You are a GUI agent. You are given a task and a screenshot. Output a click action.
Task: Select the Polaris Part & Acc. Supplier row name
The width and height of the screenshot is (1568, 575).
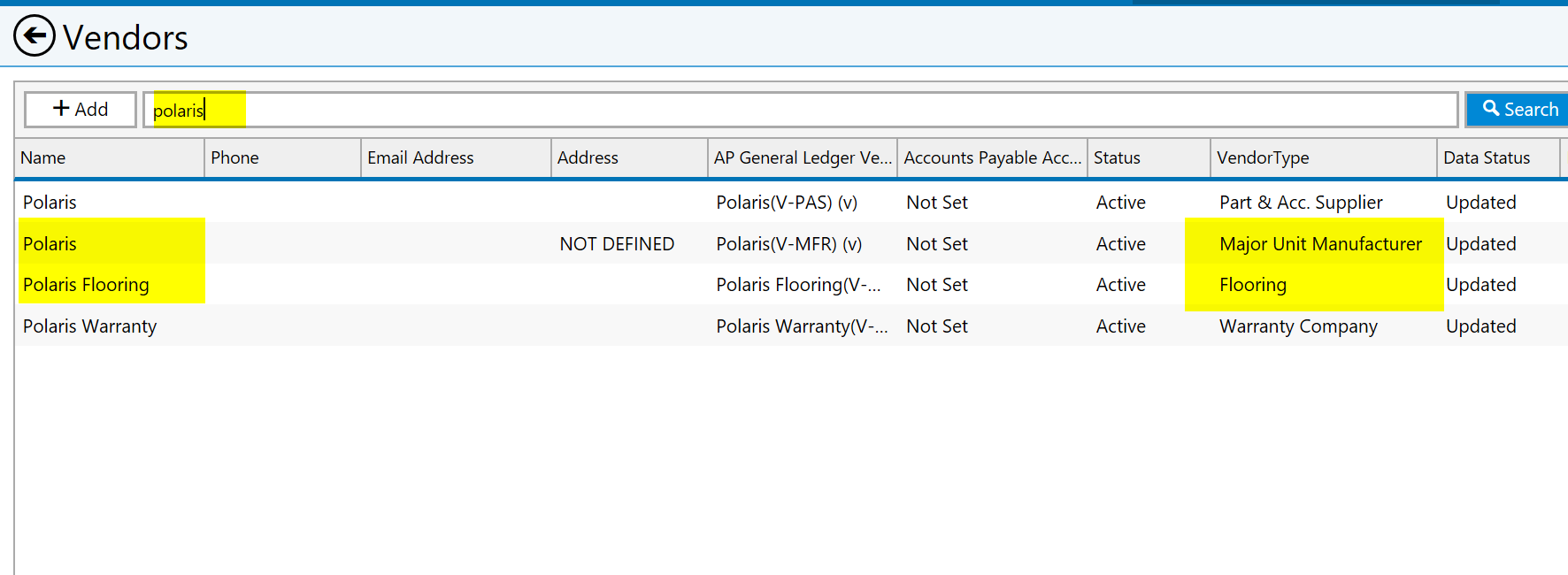tap(50, 203)
